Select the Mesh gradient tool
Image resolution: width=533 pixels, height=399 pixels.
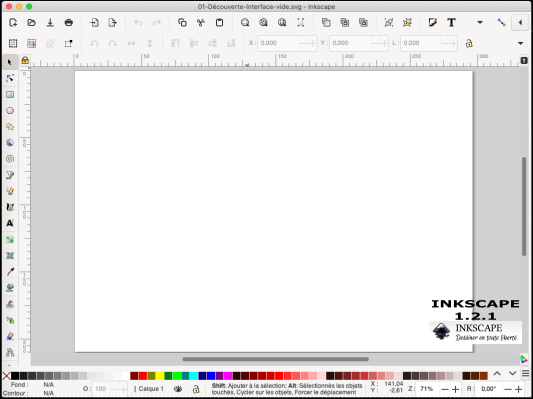tap(10, 256)
